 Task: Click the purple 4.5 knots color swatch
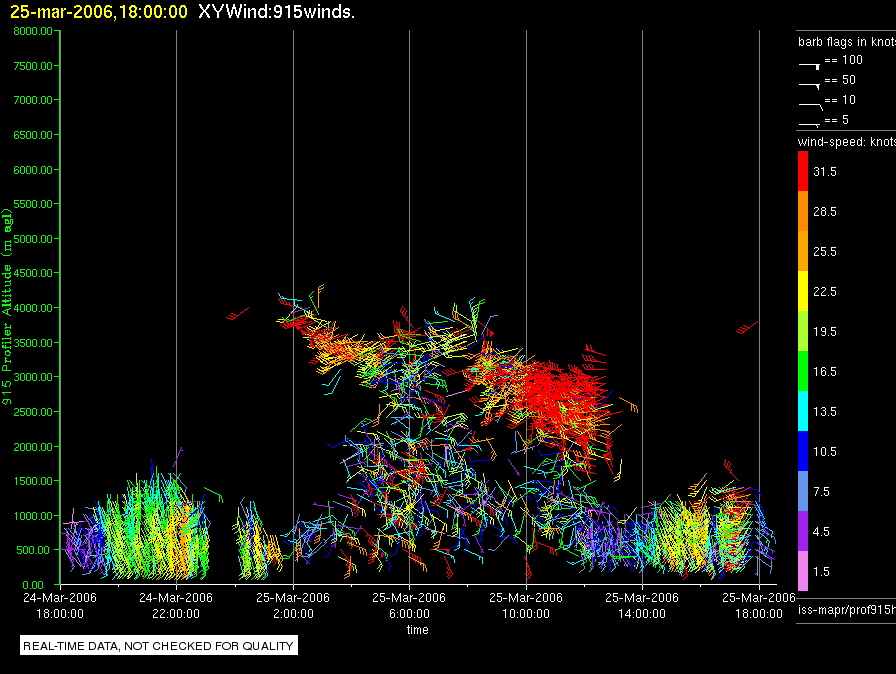[x=803, y=531]
